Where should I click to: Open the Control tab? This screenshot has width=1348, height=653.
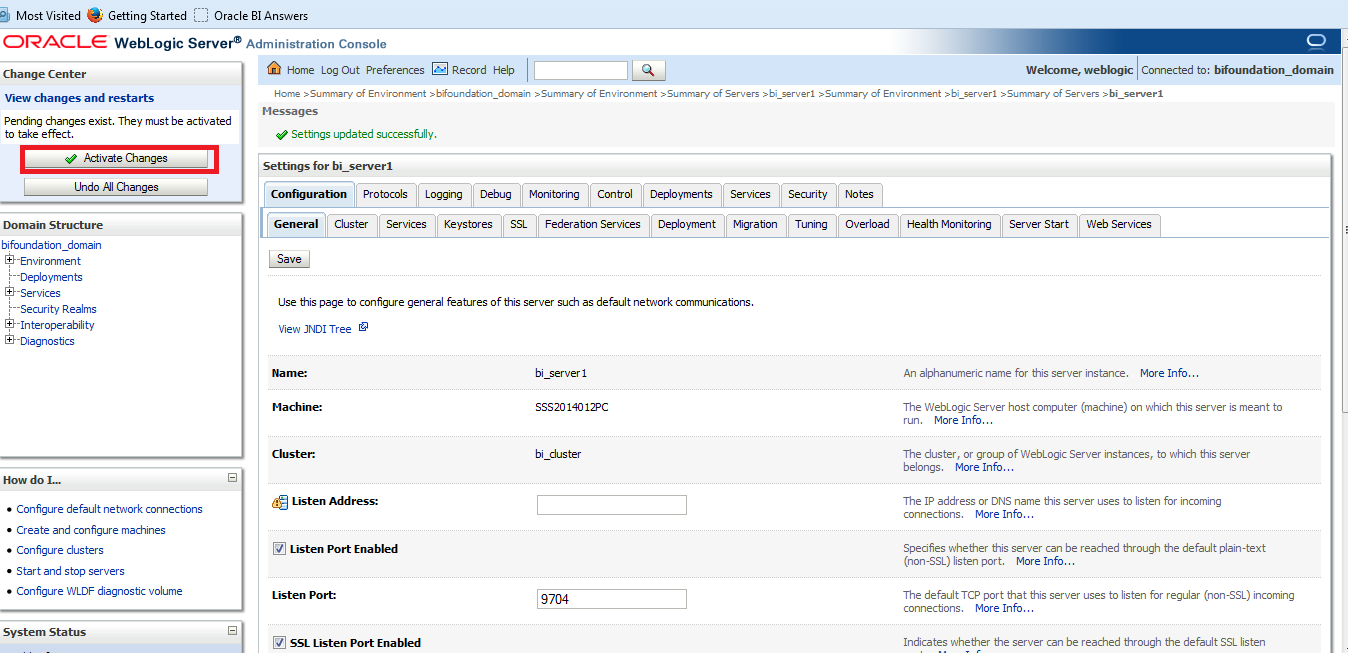[x=615, y=194]
